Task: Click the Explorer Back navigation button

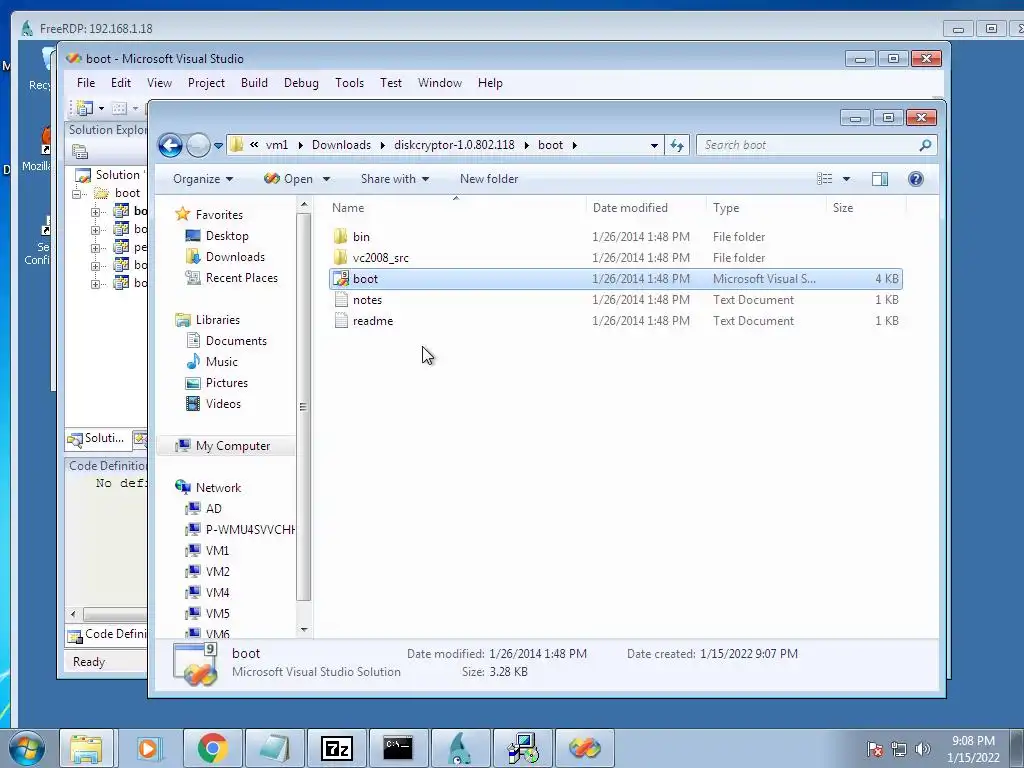Action: pyautogui.click(x=170, y=145)
